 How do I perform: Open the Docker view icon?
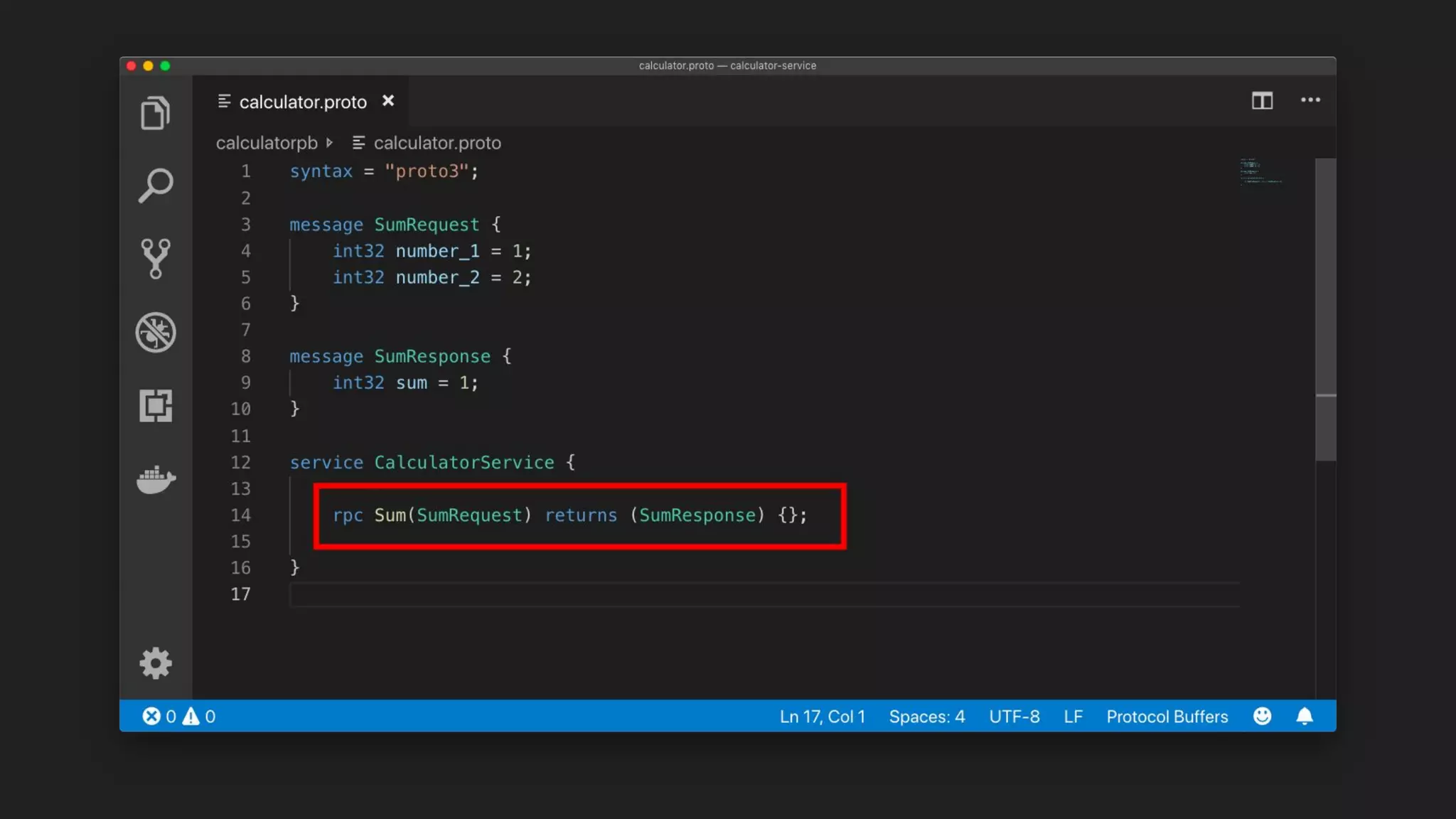(x=155, y=480)
